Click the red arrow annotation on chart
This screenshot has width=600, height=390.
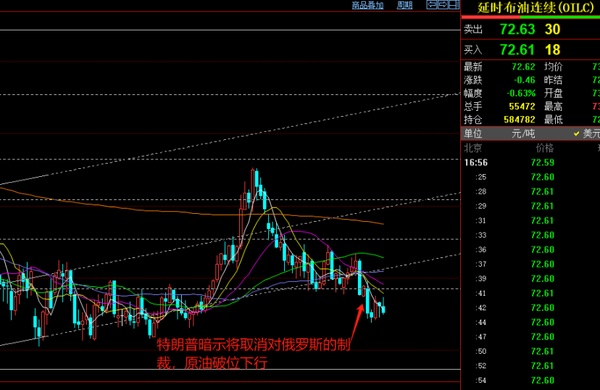tap(357, 321)
